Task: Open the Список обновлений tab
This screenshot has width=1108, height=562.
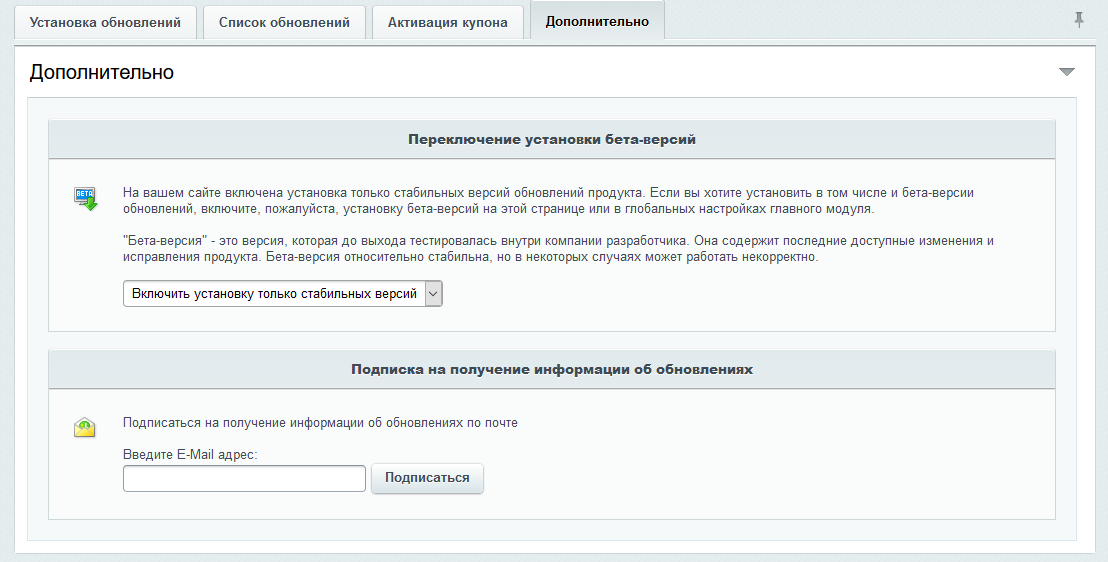Action: 284,23
